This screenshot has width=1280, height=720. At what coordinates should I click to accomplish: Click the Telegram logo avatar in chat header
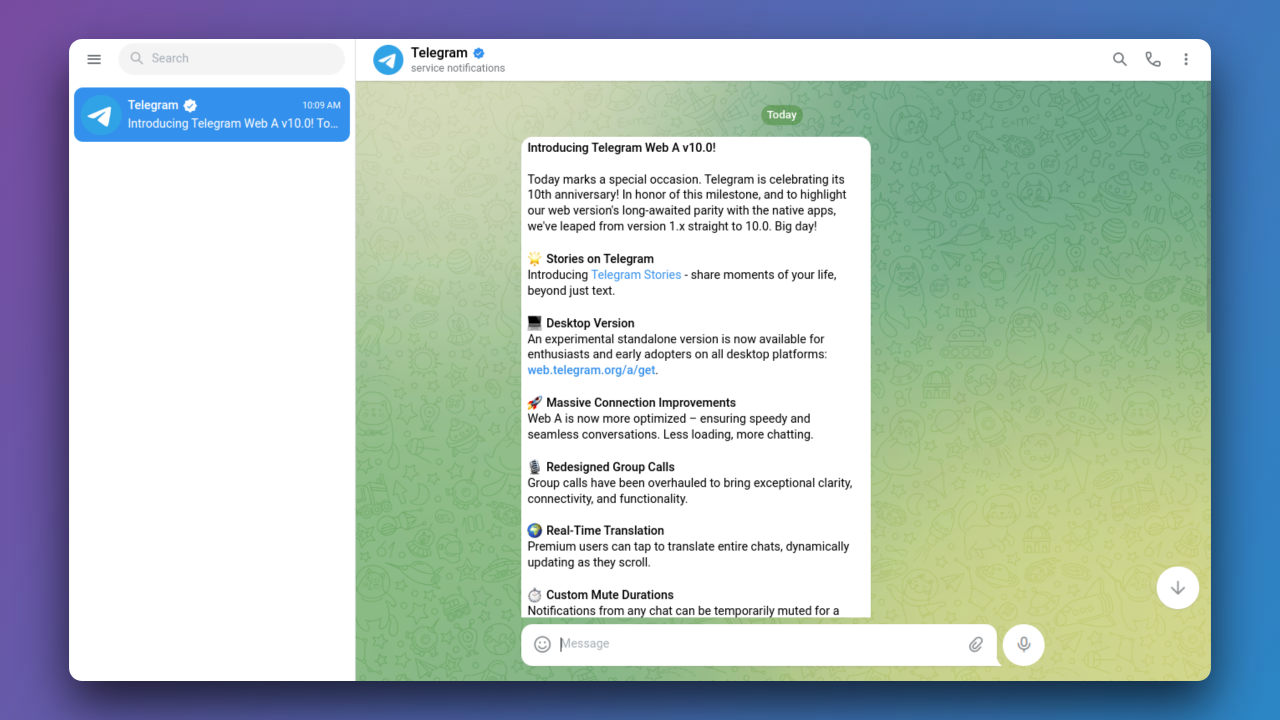[x=388, y=60]
